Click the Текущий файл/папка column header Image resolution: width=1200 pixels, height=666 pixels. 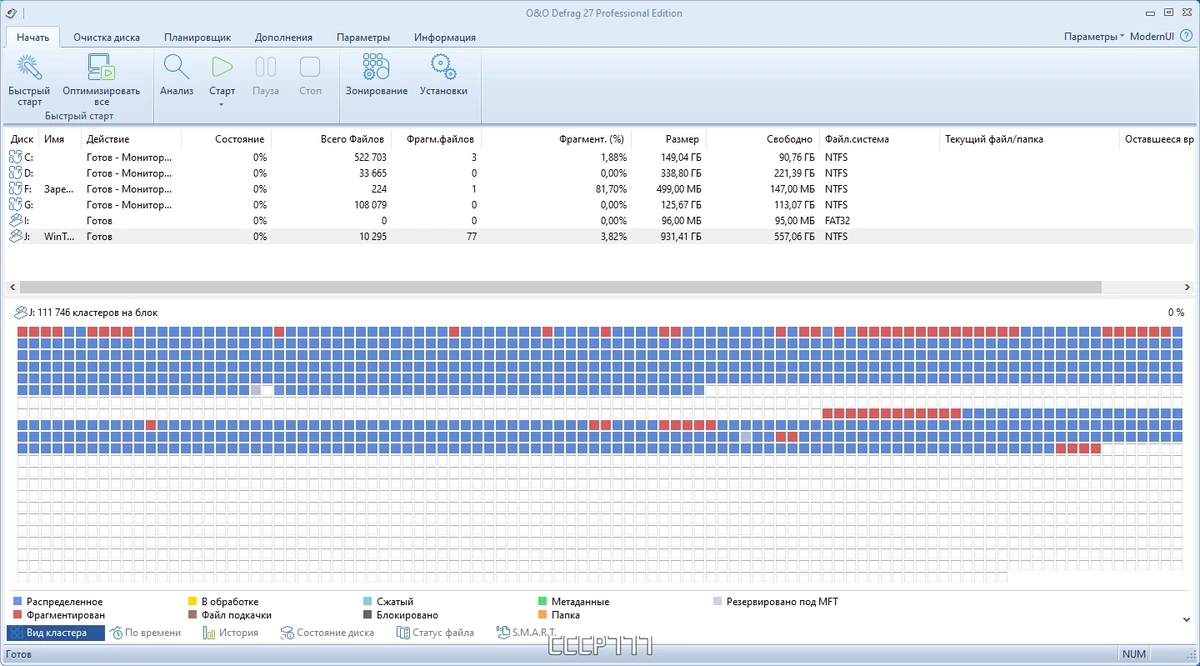(x=994, y=139)
